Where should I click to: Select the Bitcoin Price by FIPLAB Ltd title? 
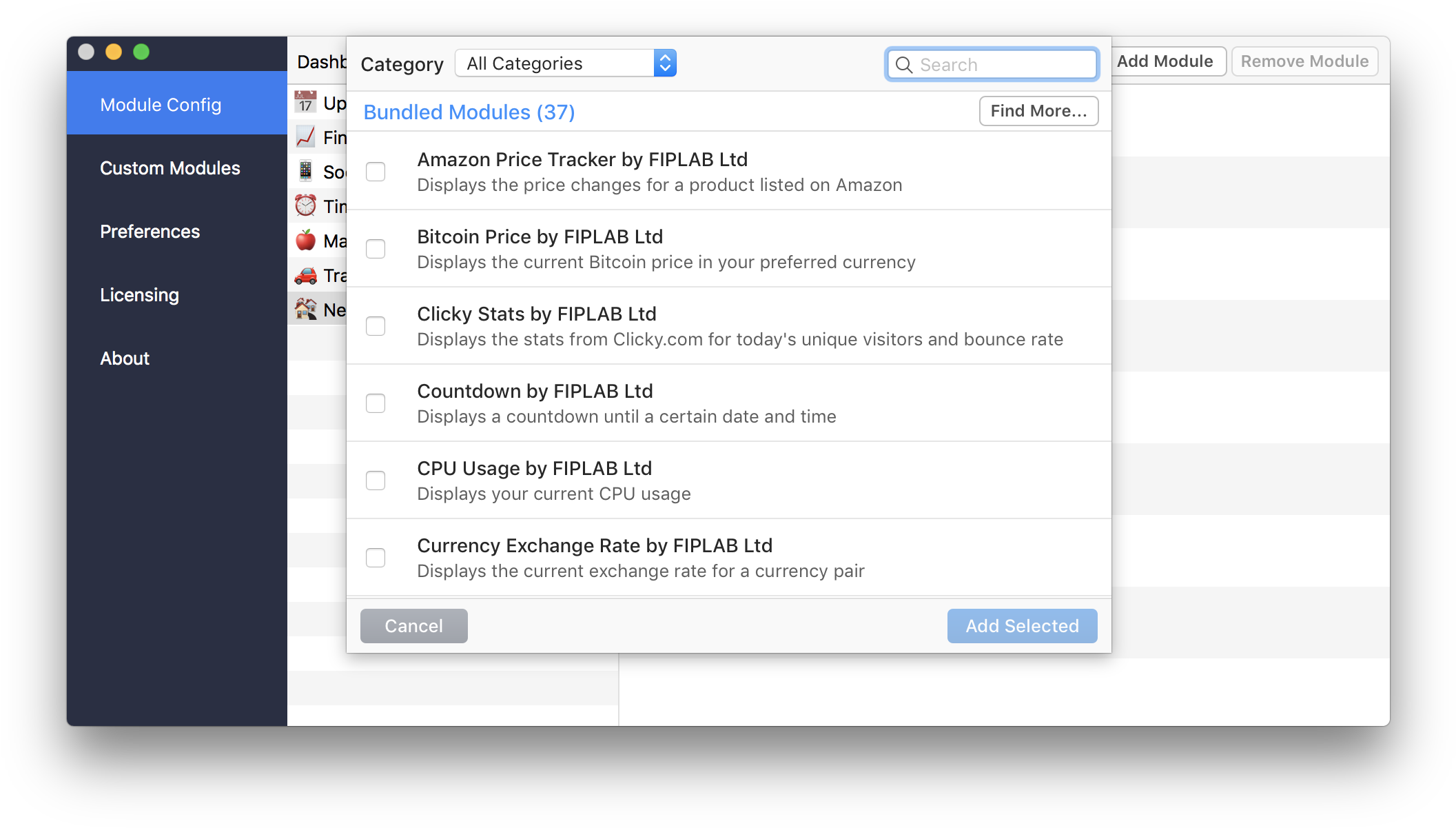540,236
